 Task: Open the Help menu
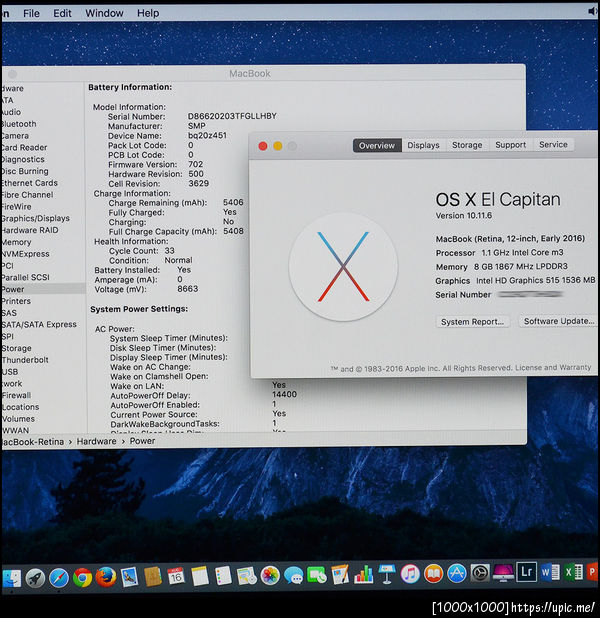[x=148, y=13]
